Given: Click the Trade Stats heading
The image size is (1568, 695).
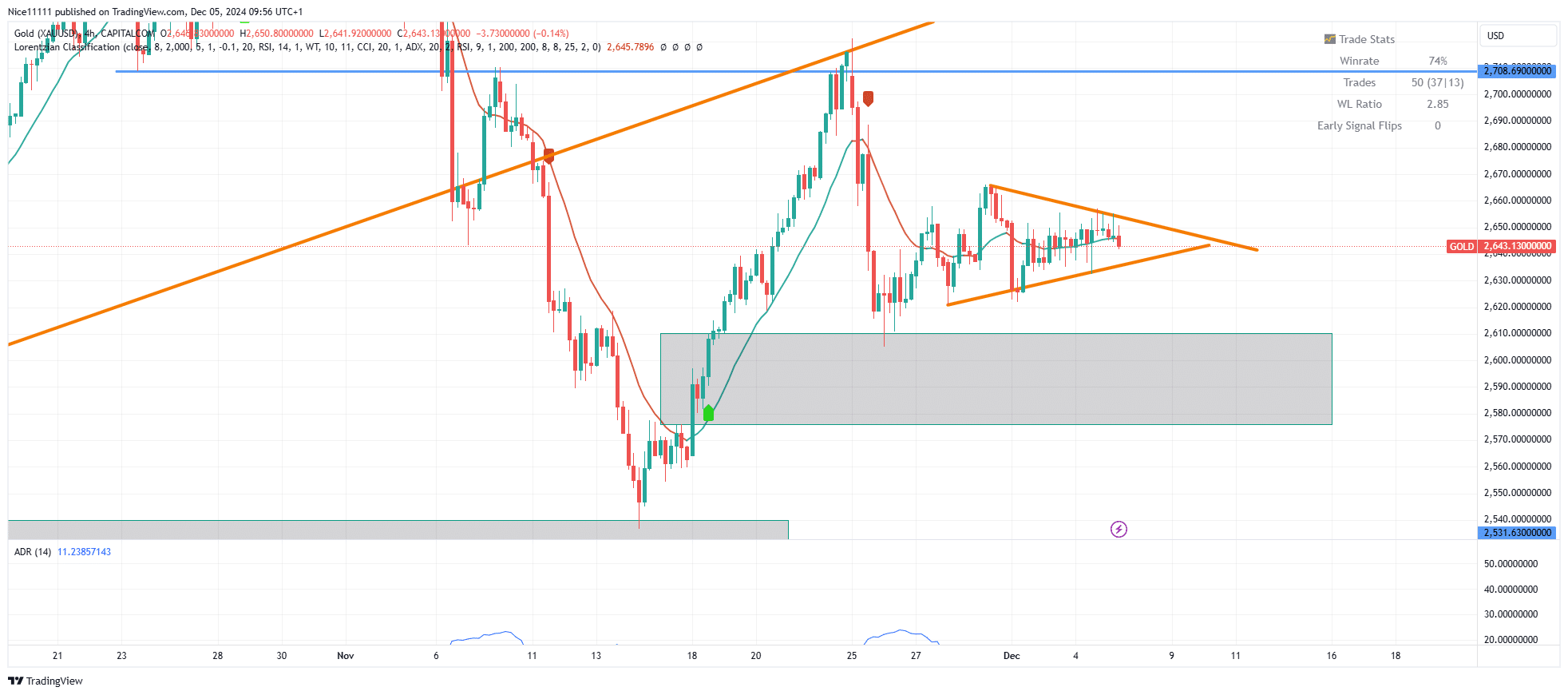Looking at the screenshot, I should click(1367, 39).
